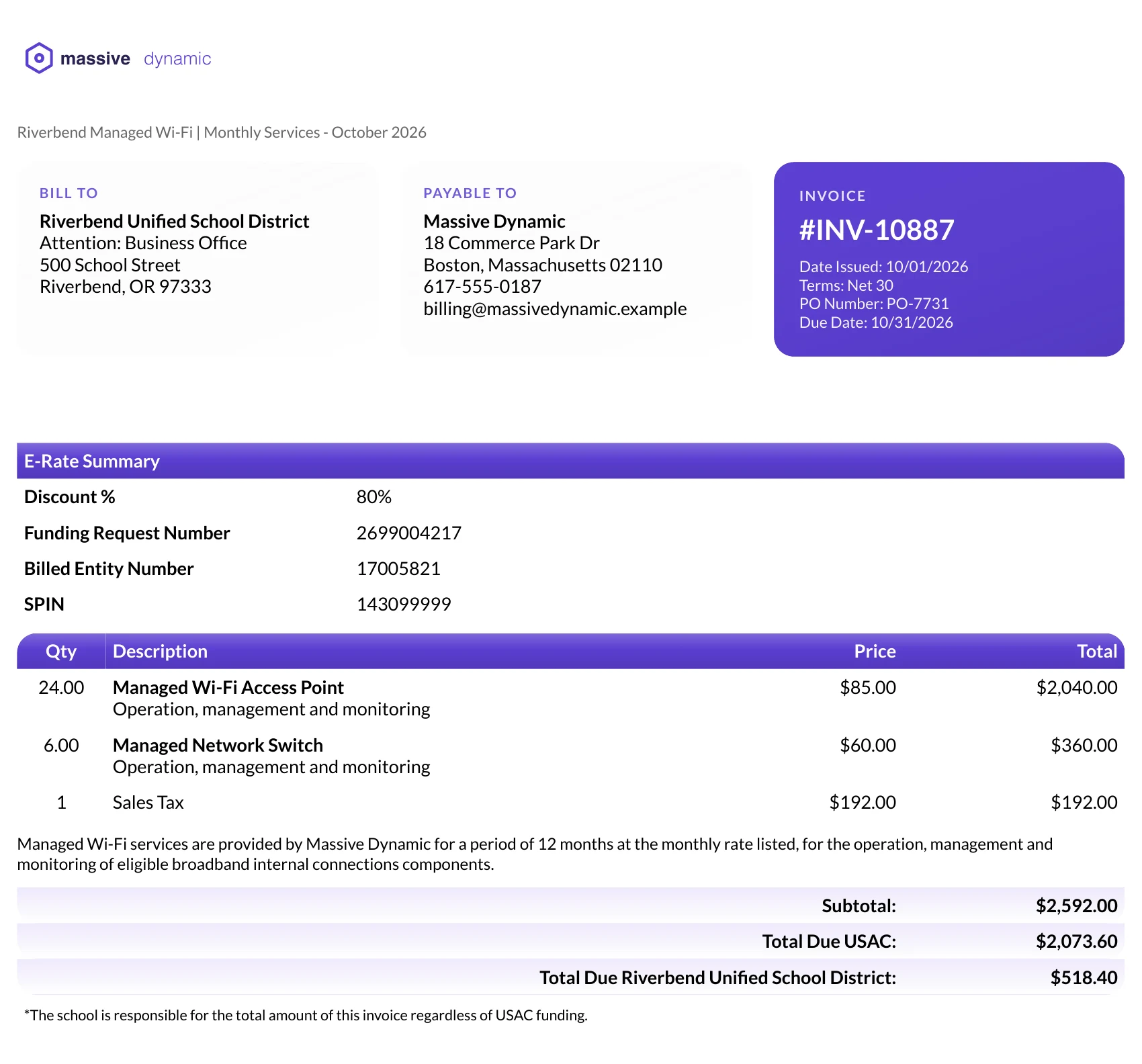Click the BILL TO heading
This screenshot has height=1064, width=1142.
69,193
